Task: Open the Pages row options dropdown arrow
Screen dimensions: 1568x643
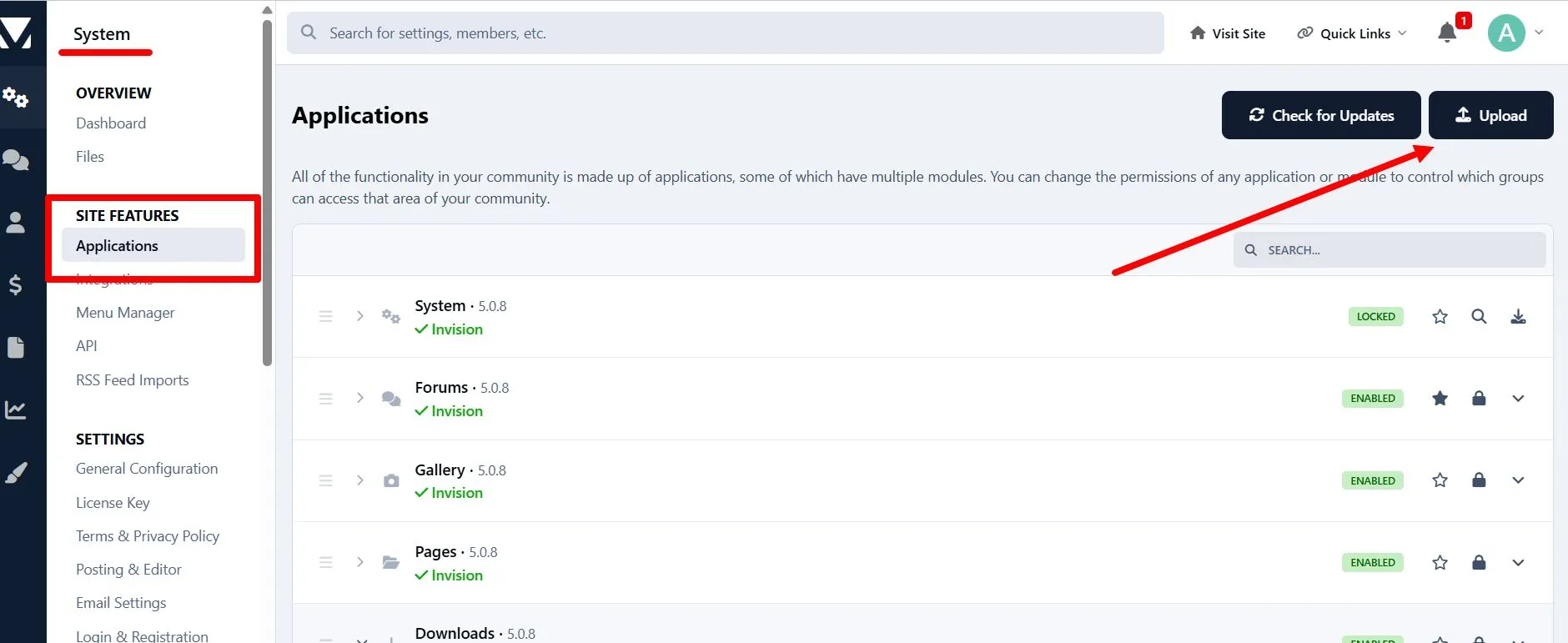Action: [1518, 563]
